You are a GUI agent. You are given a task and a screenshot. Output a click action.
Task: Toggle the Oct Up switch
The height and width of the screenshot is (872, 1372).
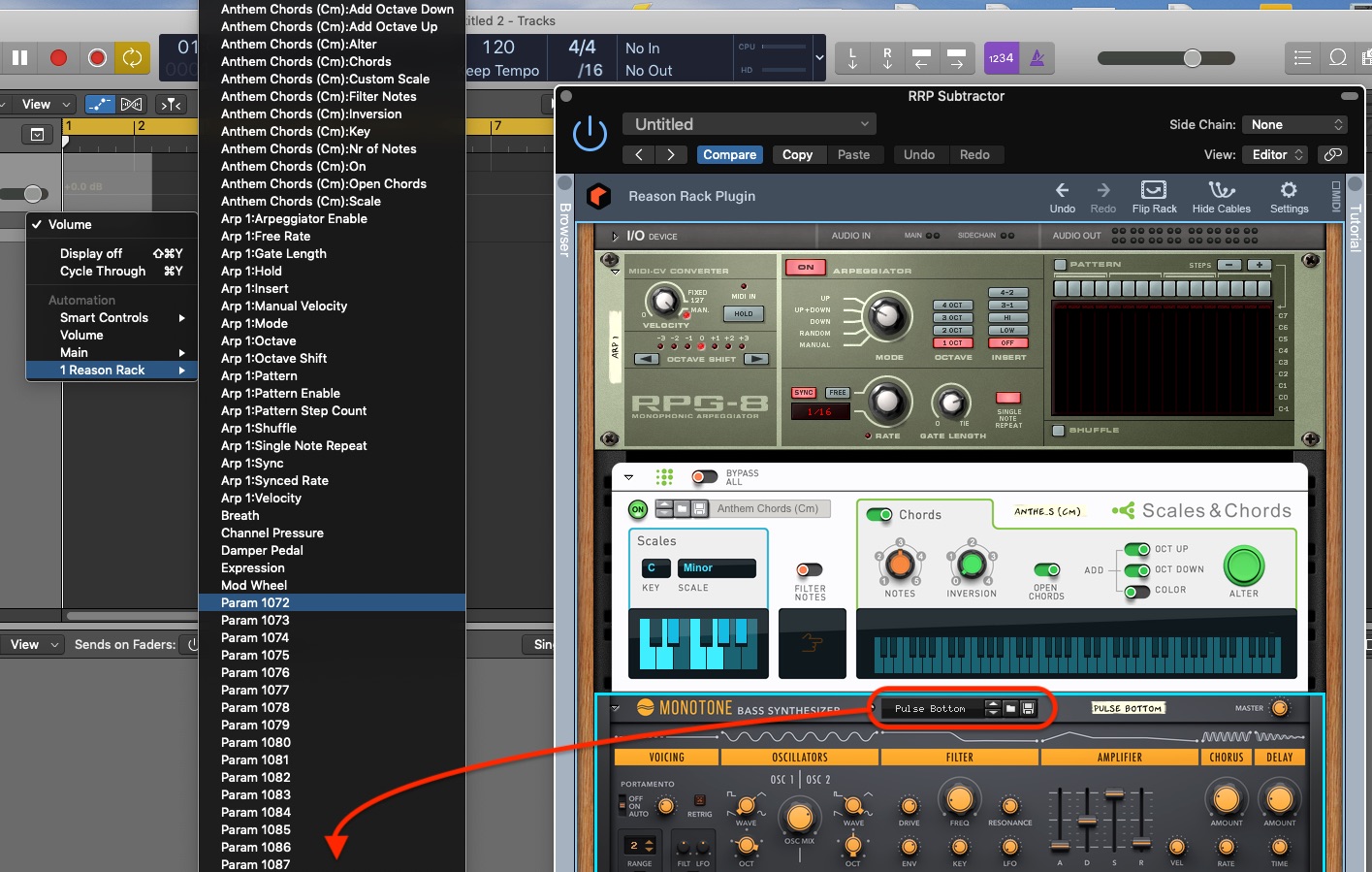1136,549
